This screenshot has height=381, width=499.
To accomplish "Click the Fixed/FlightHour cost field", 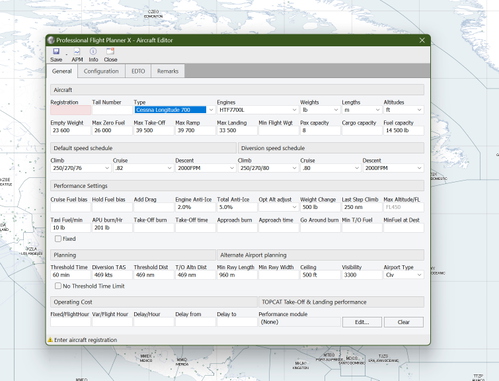I will [x=70, y=322].
